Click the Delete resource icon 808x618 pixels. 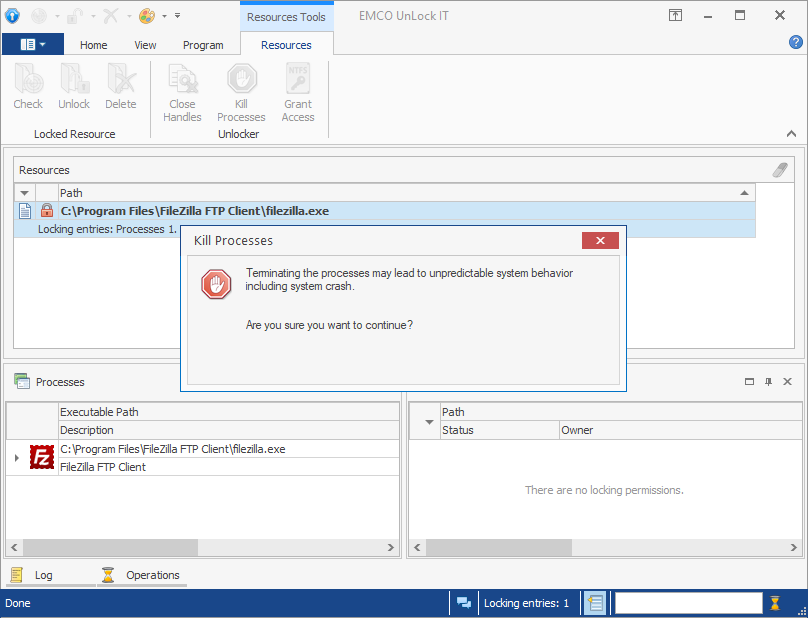point(121,79)
